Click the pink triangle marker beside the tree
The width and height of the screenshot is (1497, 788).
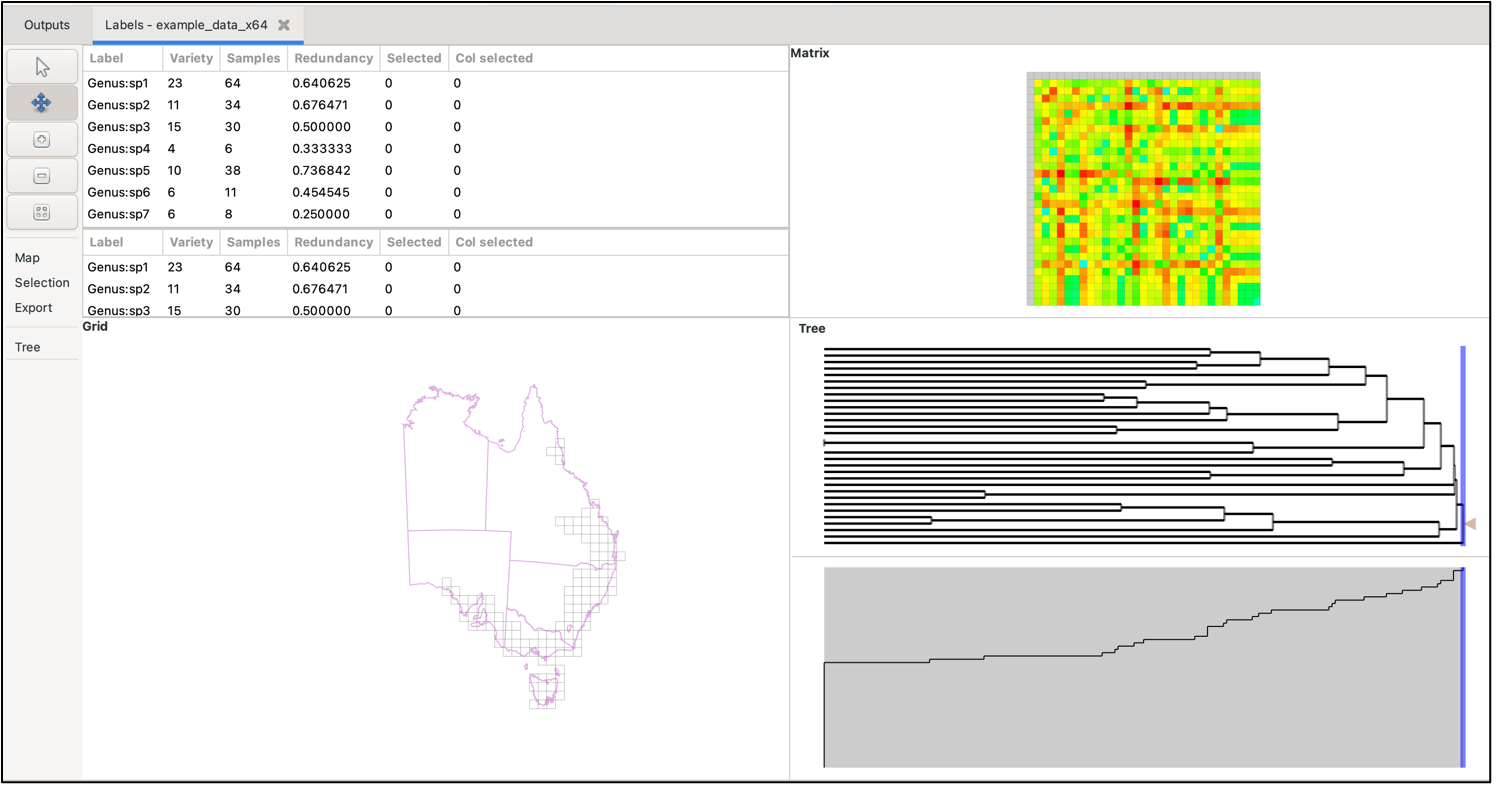(1470, 523)
